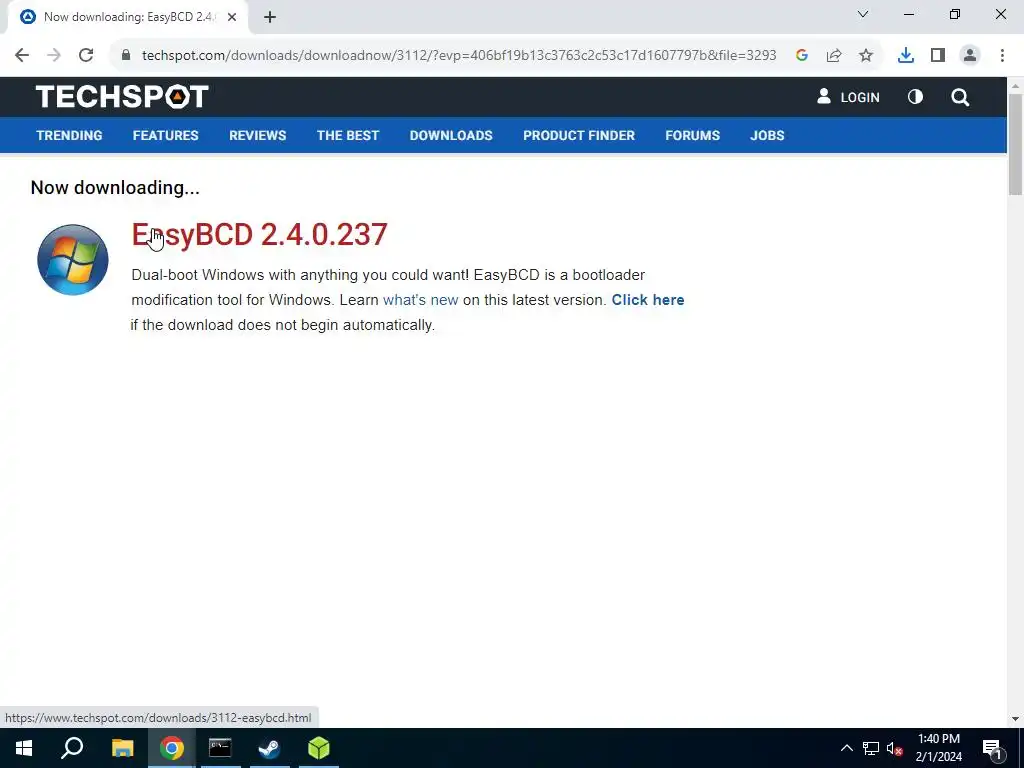Open the REVIEWS menu item
1024x768 pixels.
point(257,135)
